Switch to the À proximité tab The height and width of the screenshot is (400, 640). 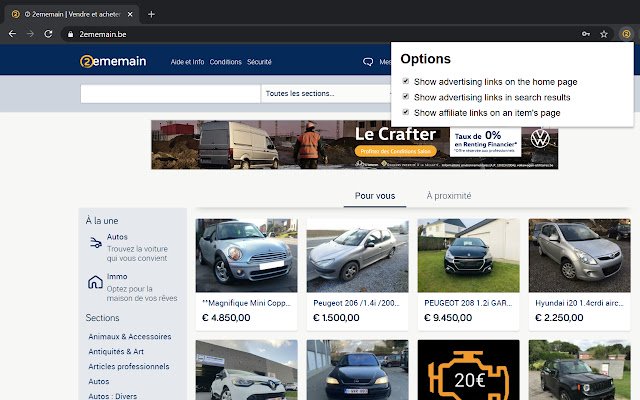point(449,196)
